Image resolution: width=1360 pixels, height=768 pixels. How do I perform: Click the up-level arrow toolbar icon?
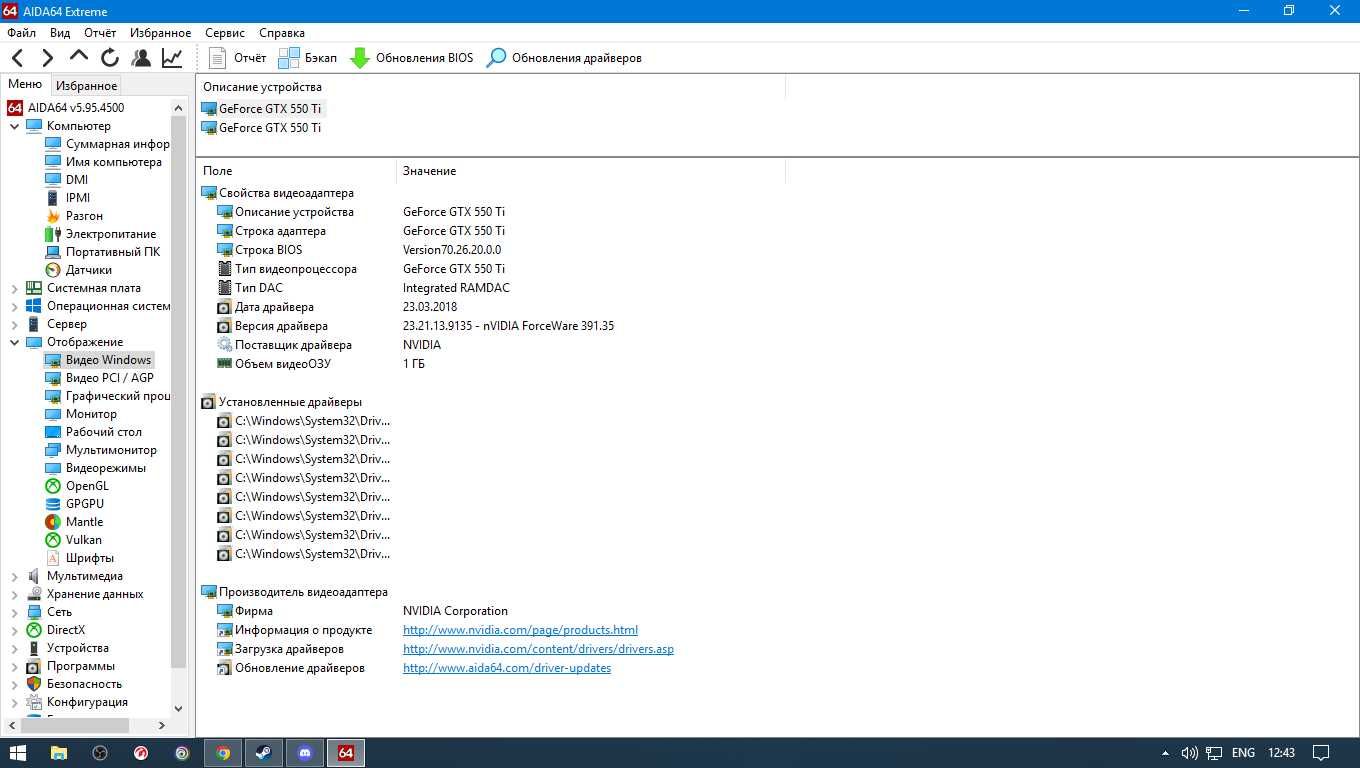click(78, 58)
